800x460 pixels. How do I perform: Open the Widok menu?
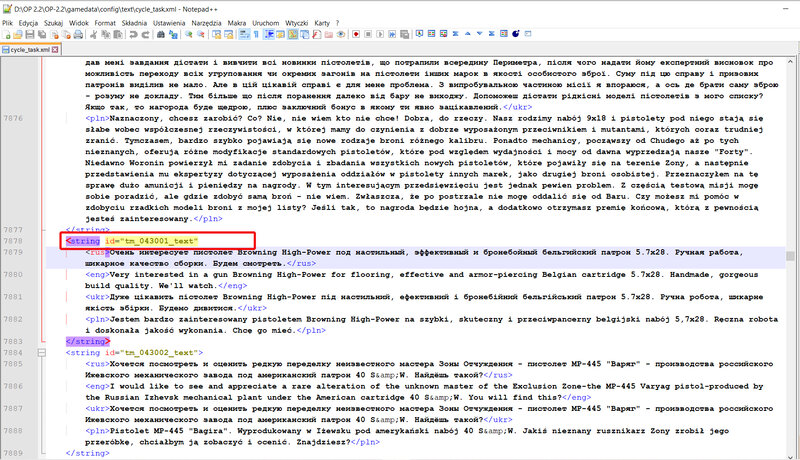pyautogui.click(x=78, y=21)
